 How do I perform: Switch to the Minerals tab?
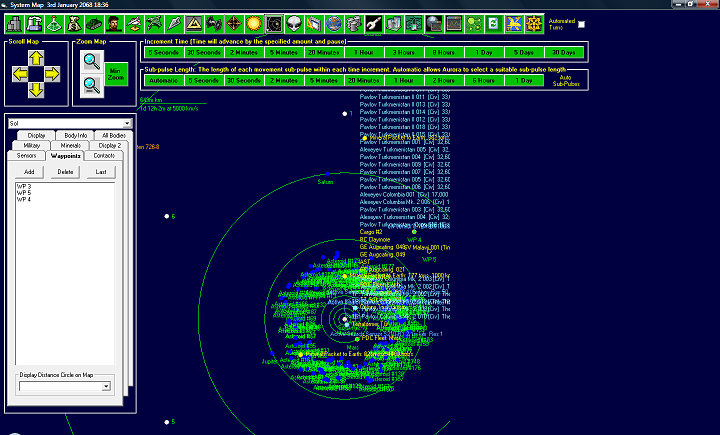71,146
